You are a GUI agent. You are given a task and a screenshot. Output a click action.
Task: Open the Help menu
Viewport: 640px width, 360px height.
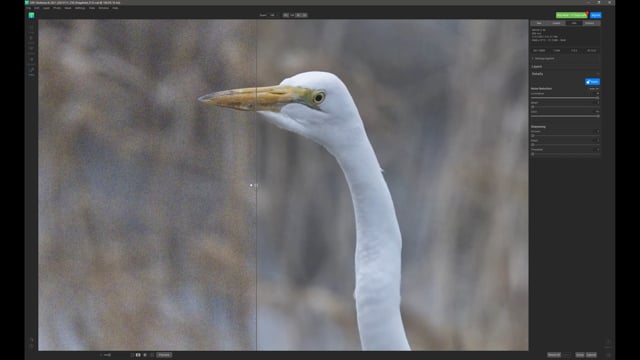(115, 8)
